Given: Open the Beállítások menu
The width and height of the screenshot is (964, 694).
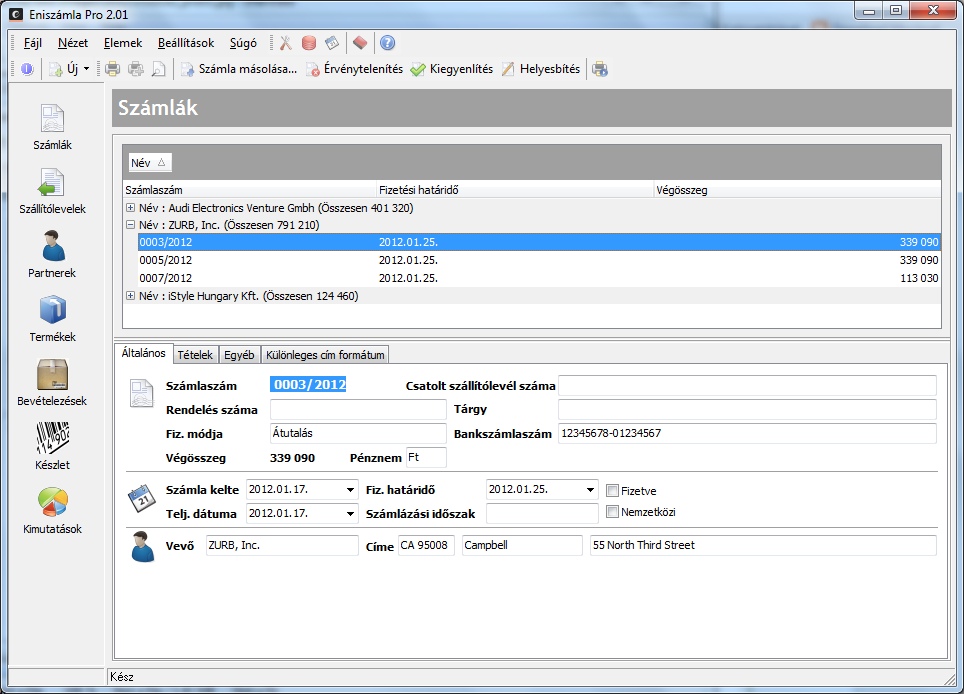Looking at the screenshot, I should pyautogui.click(x=185, y=43).
